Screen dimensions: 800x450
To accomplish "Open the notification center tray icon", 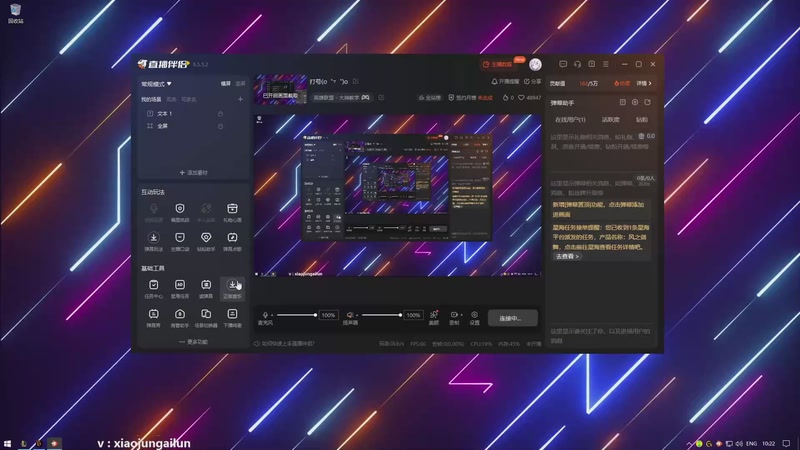I will (x=787, y=444).
